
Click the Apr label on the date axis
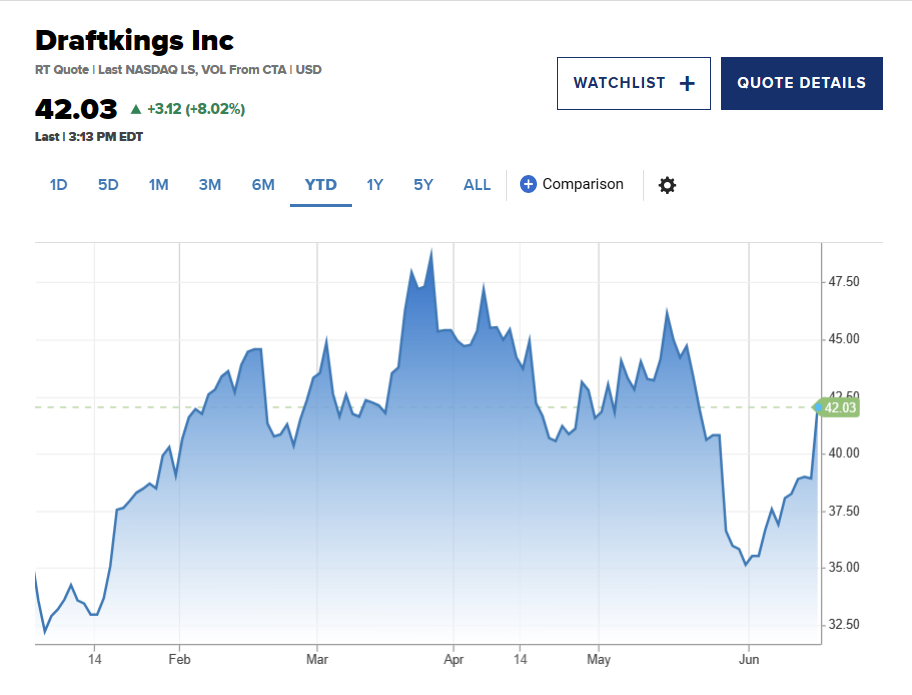coord(454,660)
